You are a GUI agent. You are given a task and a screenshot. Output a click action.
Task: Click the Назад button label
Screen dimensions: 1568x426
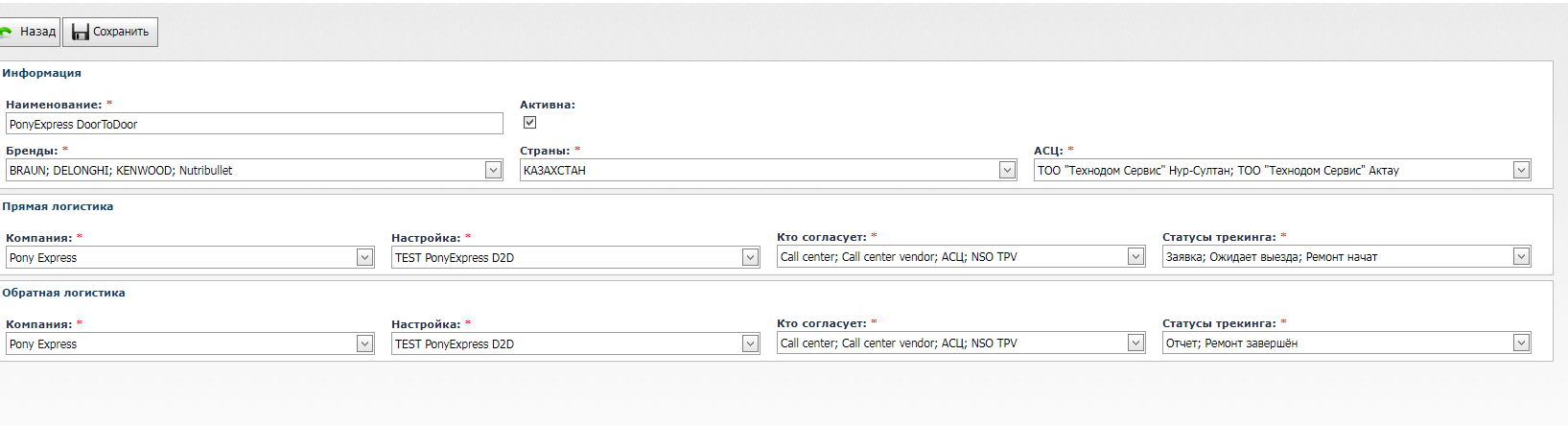[37, 32]
